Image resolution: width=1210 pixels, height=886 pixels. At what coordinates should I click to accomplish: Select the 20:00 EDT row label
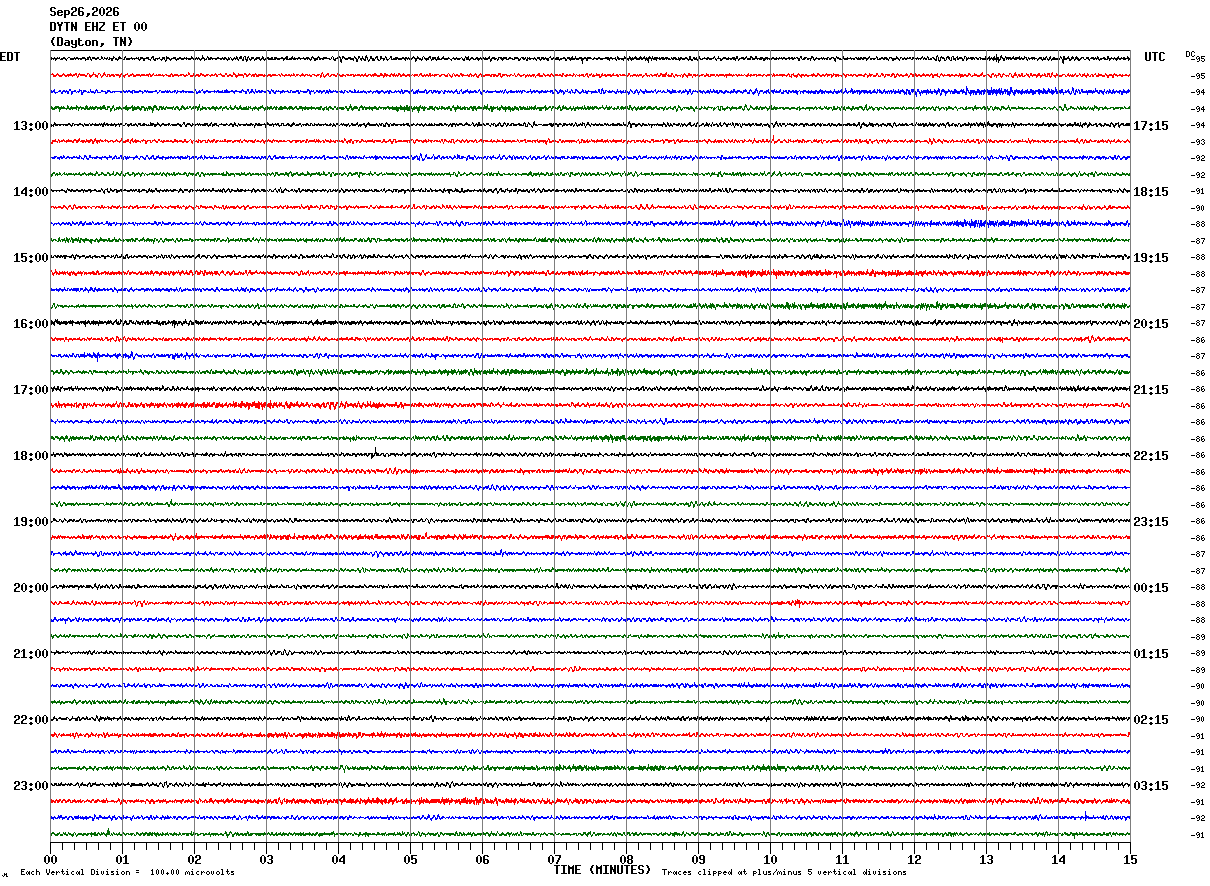31,588
